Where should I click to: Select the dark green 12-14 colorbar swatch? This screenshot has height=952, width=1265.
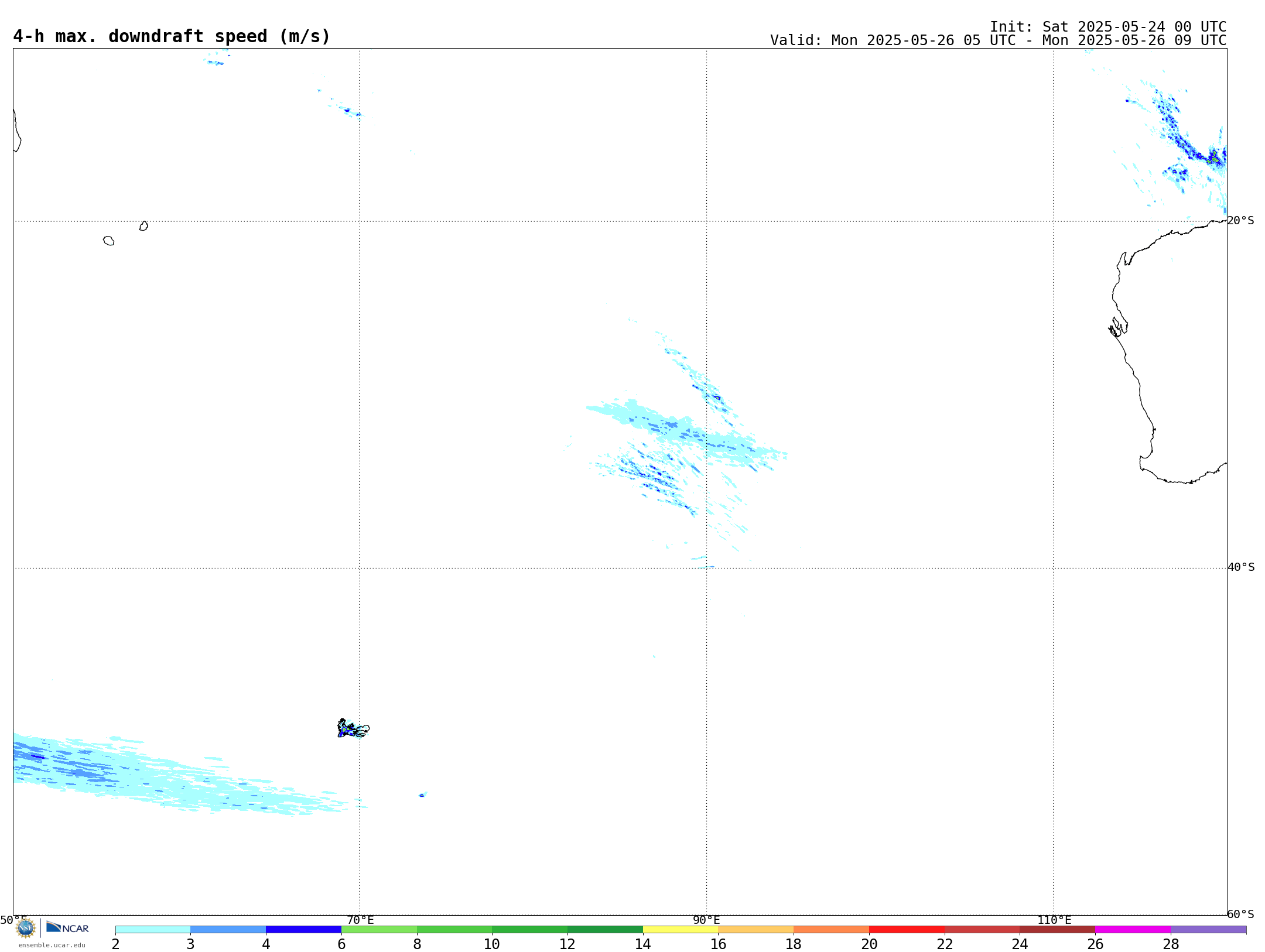click(605, 930)
